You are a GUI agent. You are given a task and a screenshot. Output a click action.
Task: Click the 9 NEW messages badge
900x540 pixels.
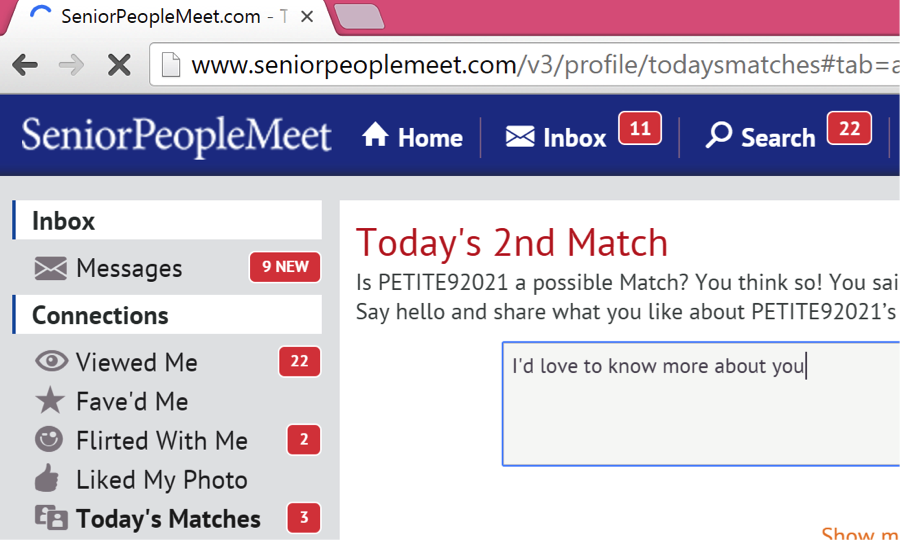point(285,267)
